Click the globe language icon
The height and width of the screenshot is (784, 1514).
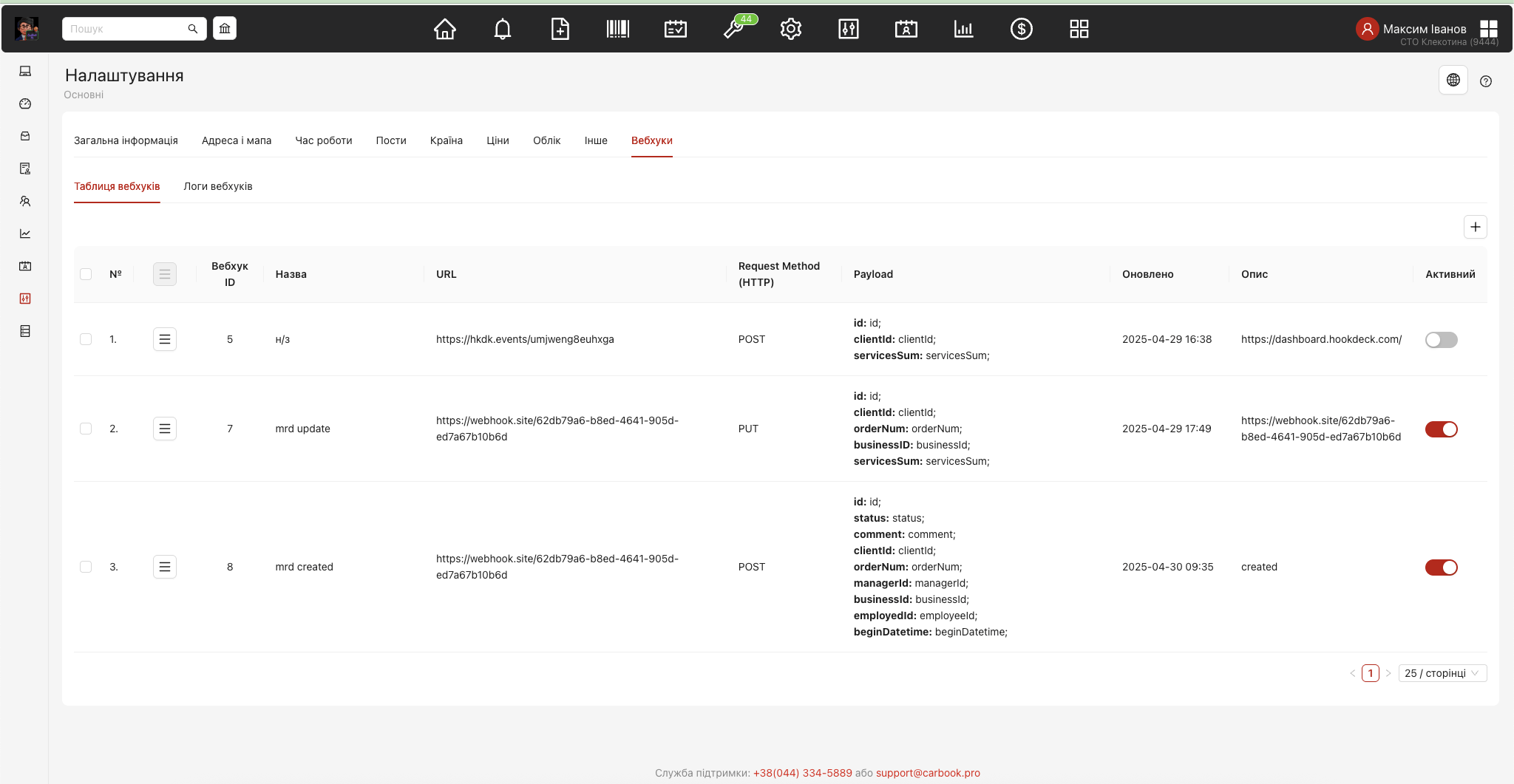click(1453, 80)
